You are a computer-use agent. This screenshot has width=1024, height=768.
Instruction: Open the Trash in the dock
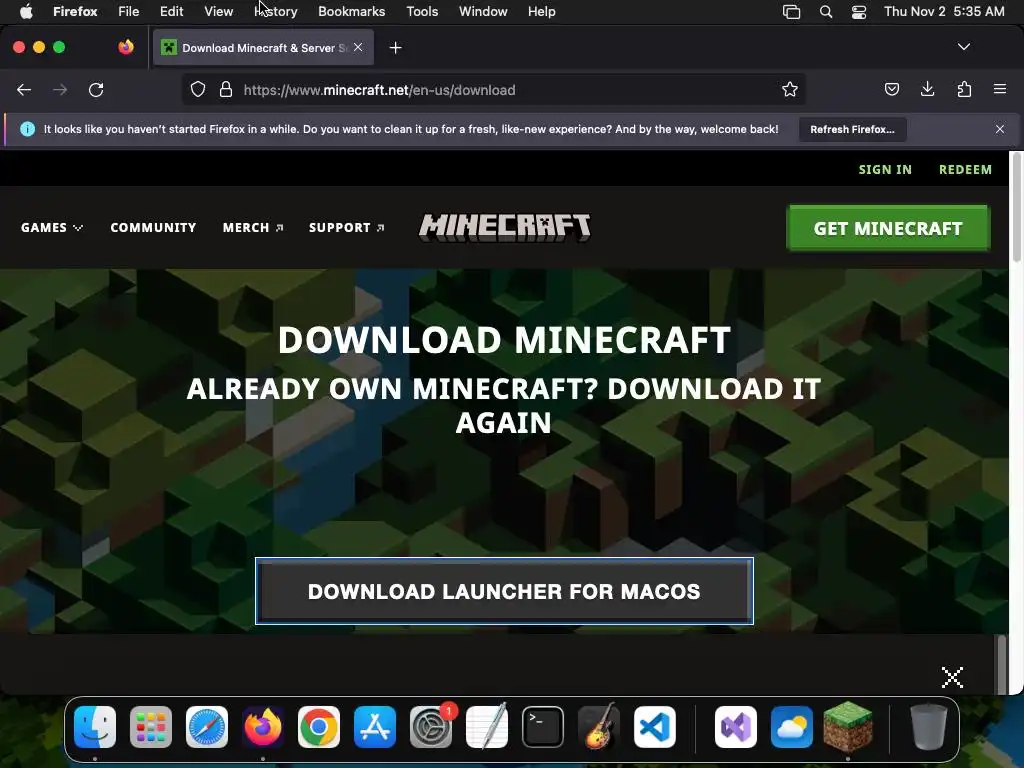tap(929, 727)
